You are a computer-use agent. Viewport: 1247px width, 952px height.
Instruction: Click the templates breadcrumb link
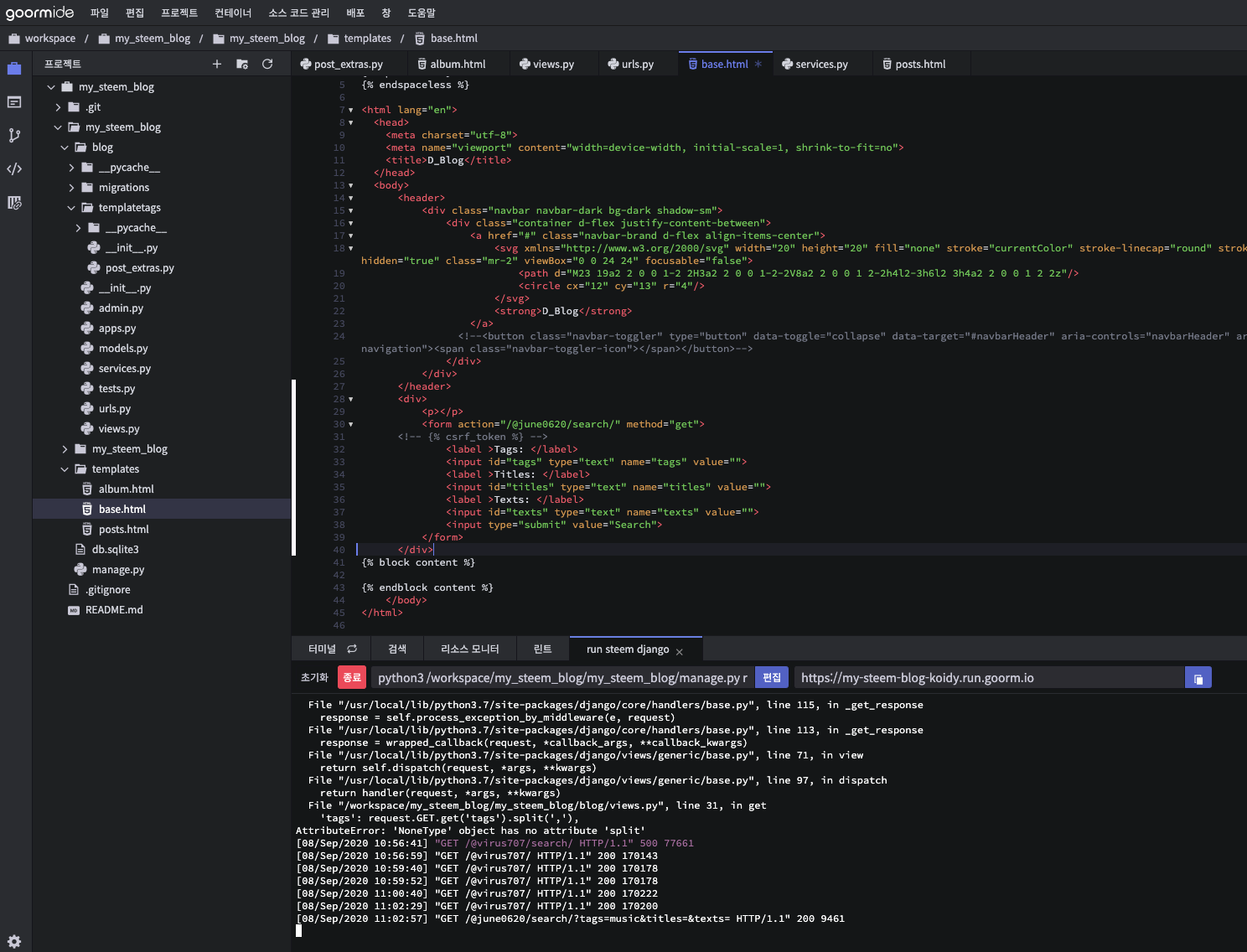(367, 38)
